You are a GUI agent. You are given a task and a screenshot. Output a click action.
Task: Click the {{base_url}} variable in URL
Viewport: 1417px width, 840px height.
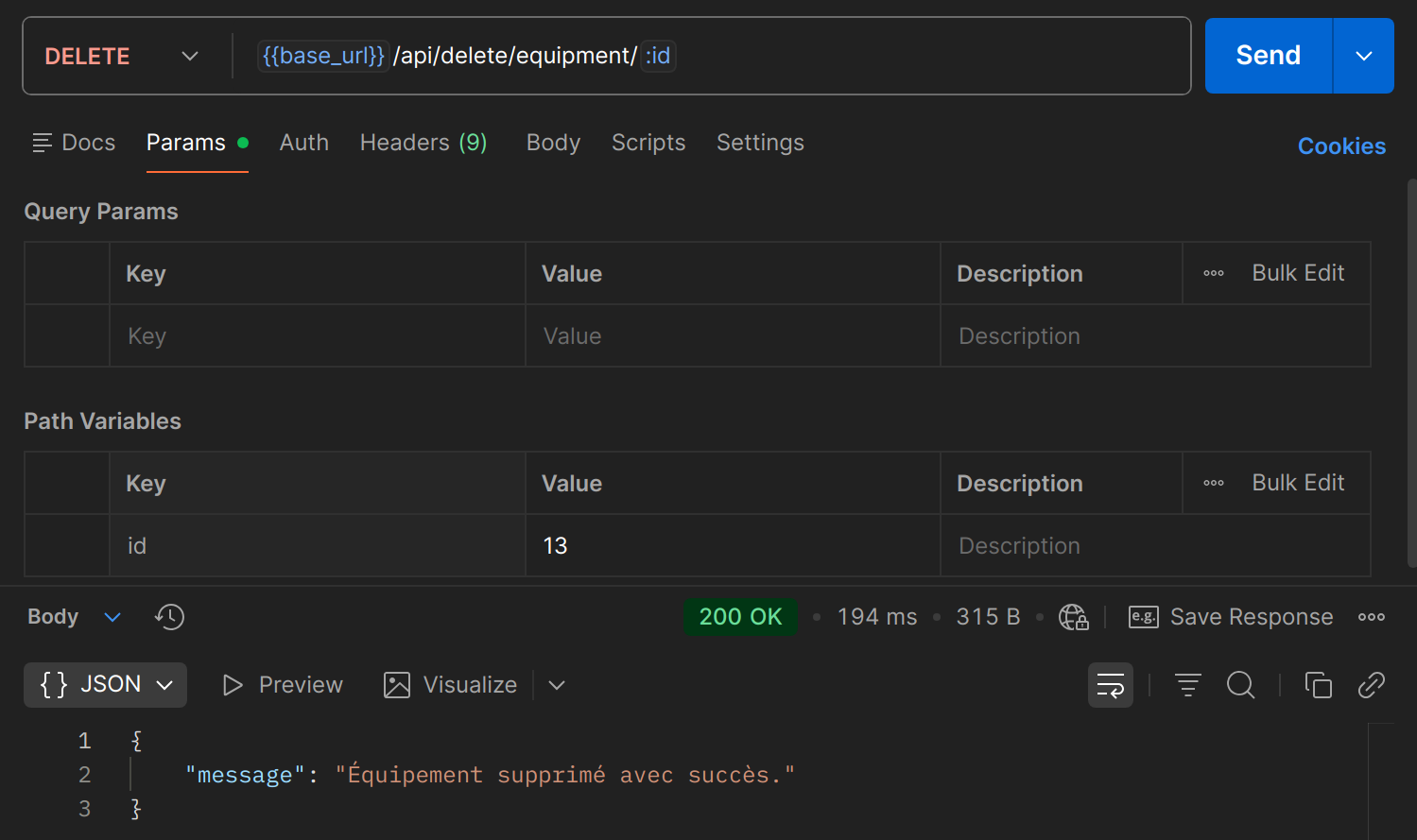pos(323,56)
